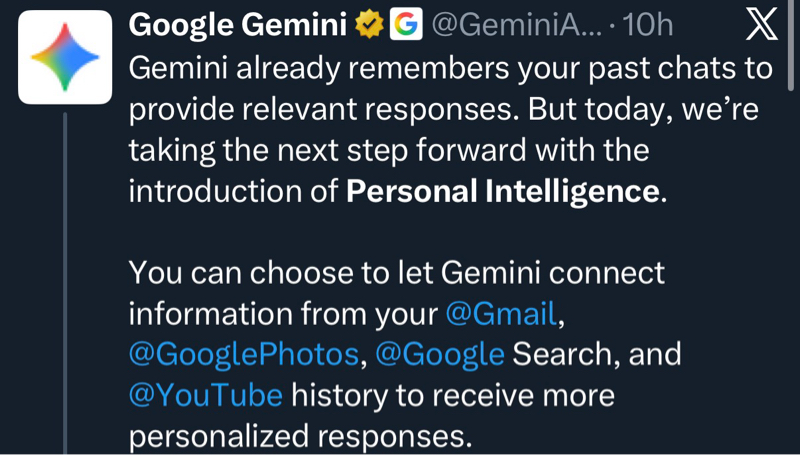Image resolution: width=800 pixels, height=455 pixels.
Task: Follow the @Gmail mention link
Action: [499, 314]
